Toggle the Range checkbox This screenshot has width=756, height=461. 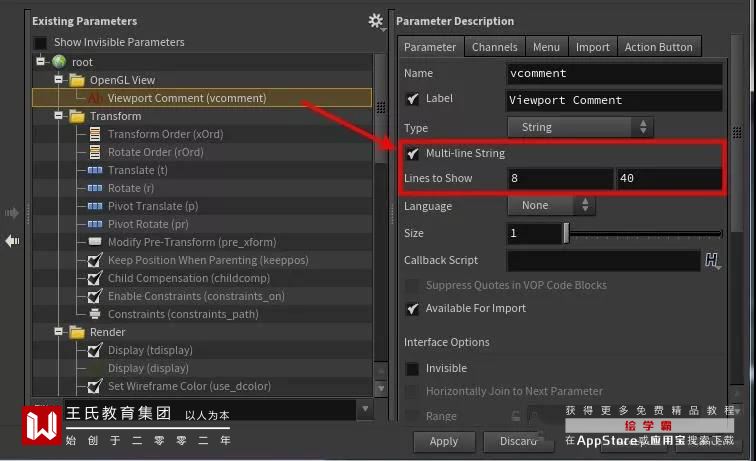pos(412,416)
